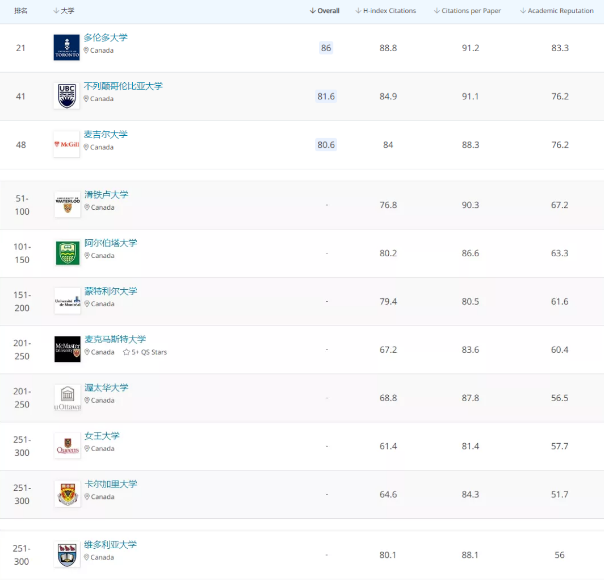Open 蒙特利尔大学 link

click(111, 291)
